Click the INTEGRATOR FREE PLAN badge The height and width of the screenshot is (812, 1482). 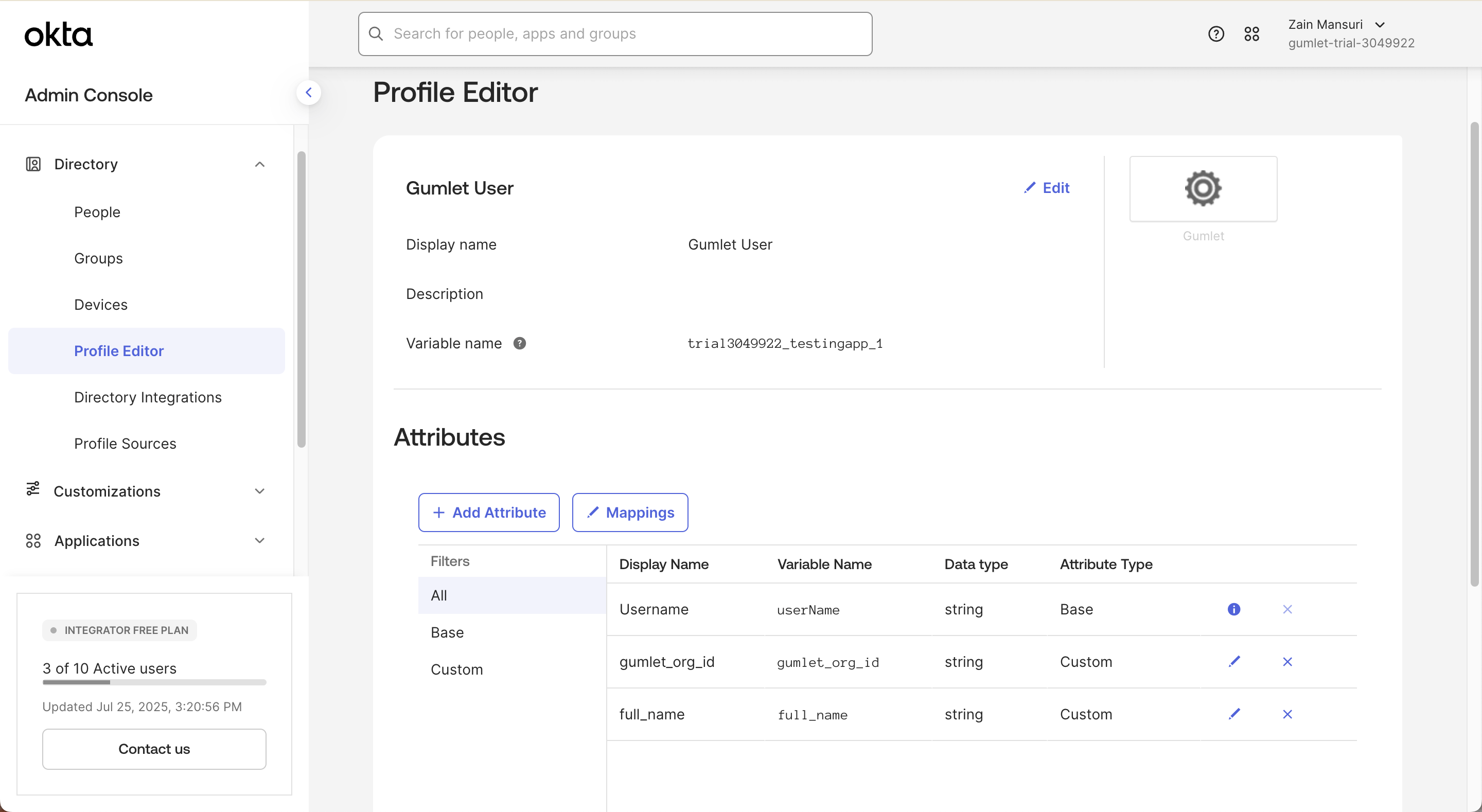(120, 630)
